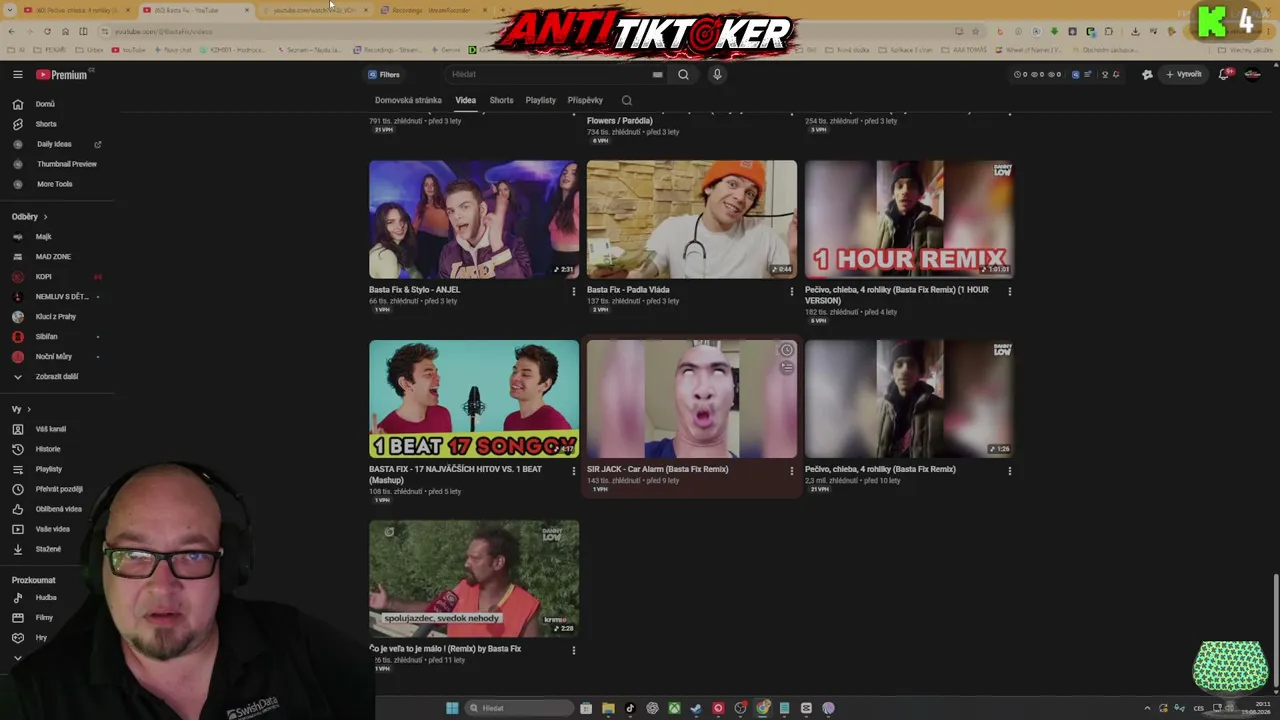Switch to Domovská stránka tab
The height and width of the screenshot is (720, 1280).
[408, 100]
